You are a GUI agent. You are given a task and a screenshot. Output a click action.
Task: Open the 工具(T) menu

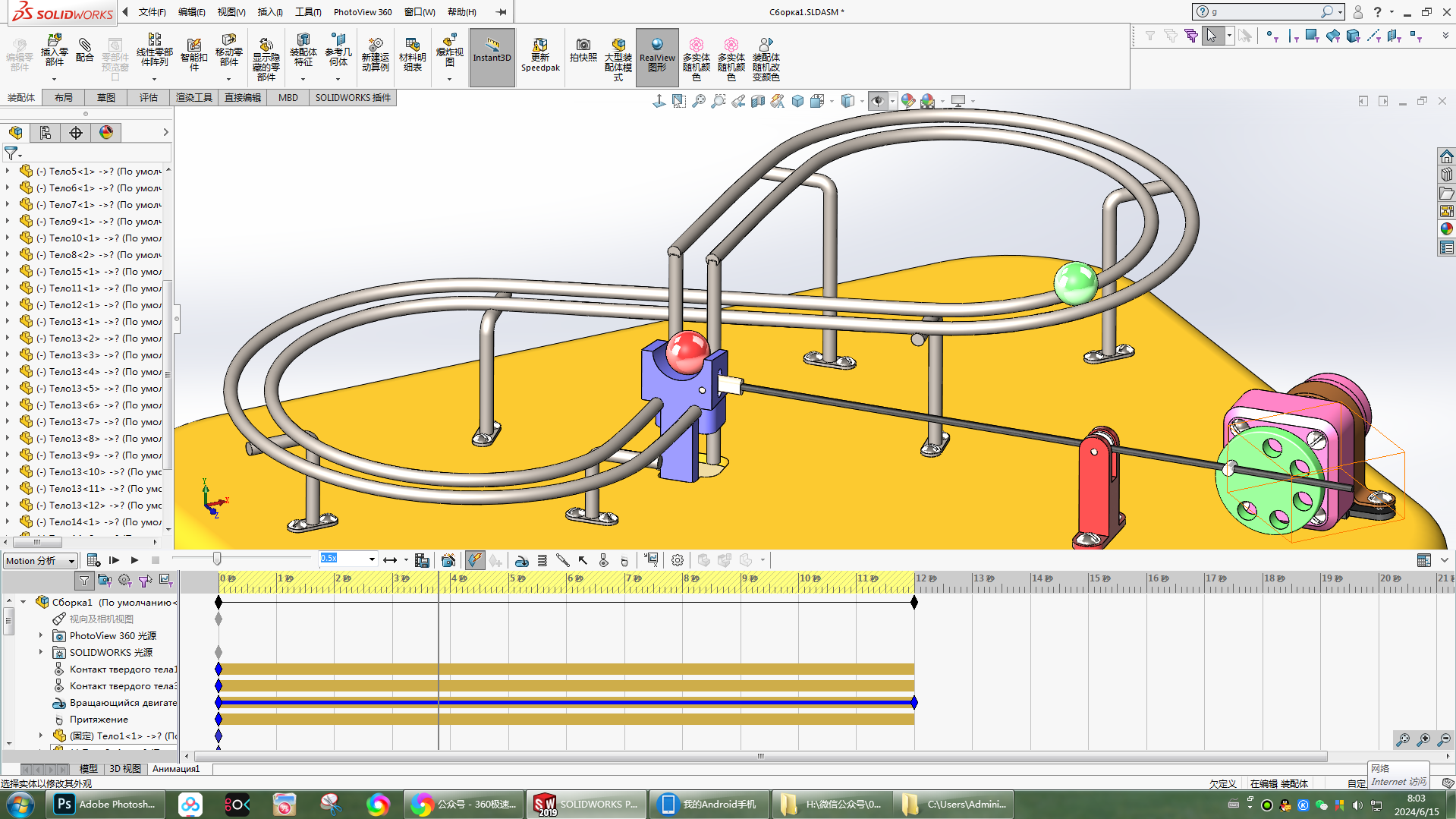coord(308,11)
